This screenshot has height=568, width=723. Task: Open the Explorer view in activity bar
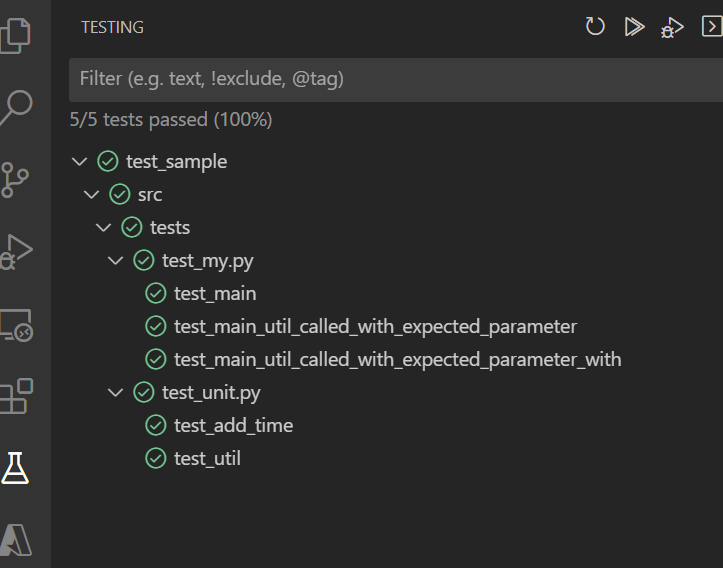pos(15,36)
